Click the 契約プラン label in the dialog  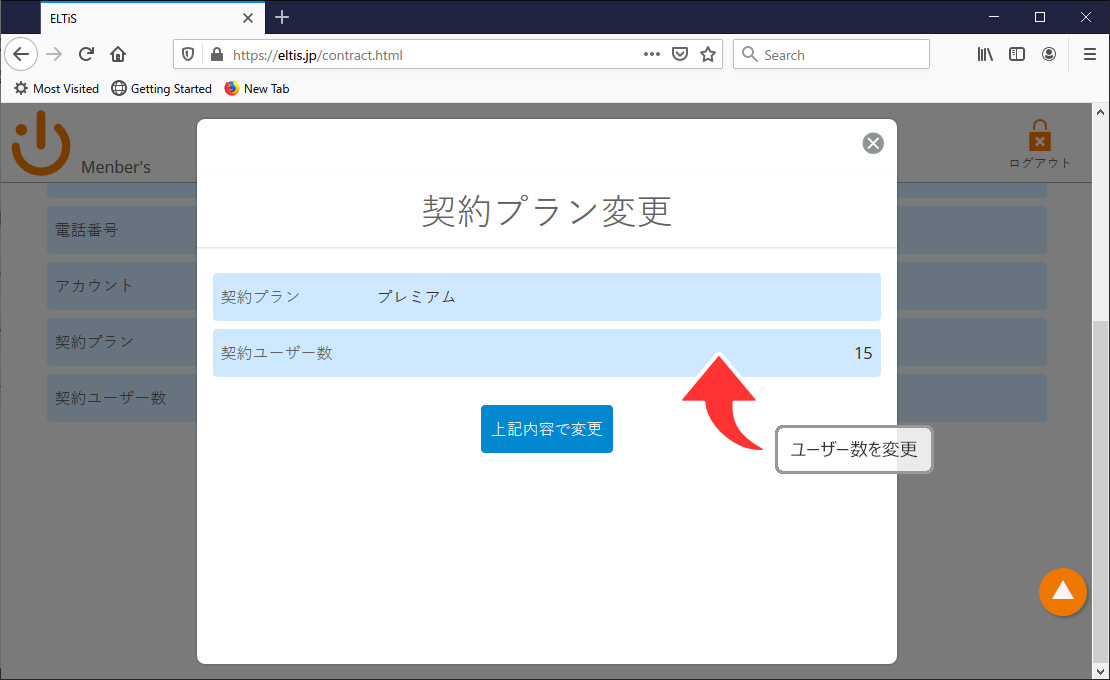pos(261,297)
